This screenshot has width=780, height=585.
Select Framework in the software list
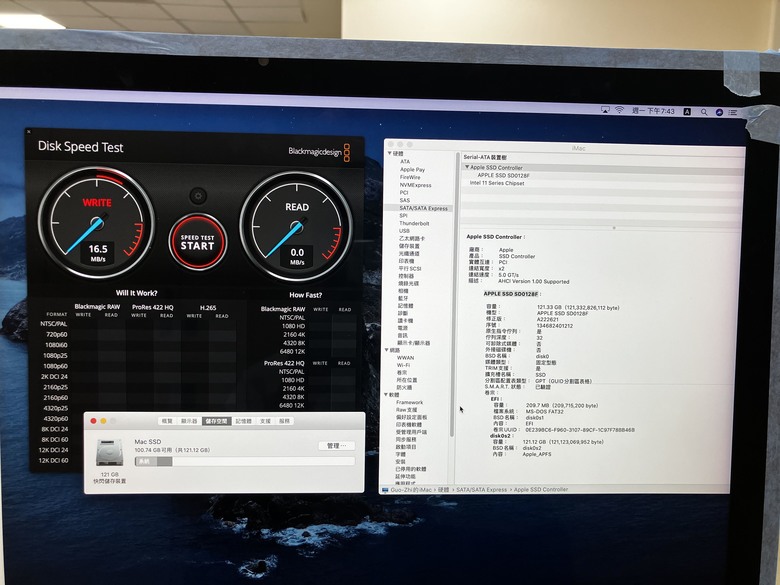click(409, 402)
